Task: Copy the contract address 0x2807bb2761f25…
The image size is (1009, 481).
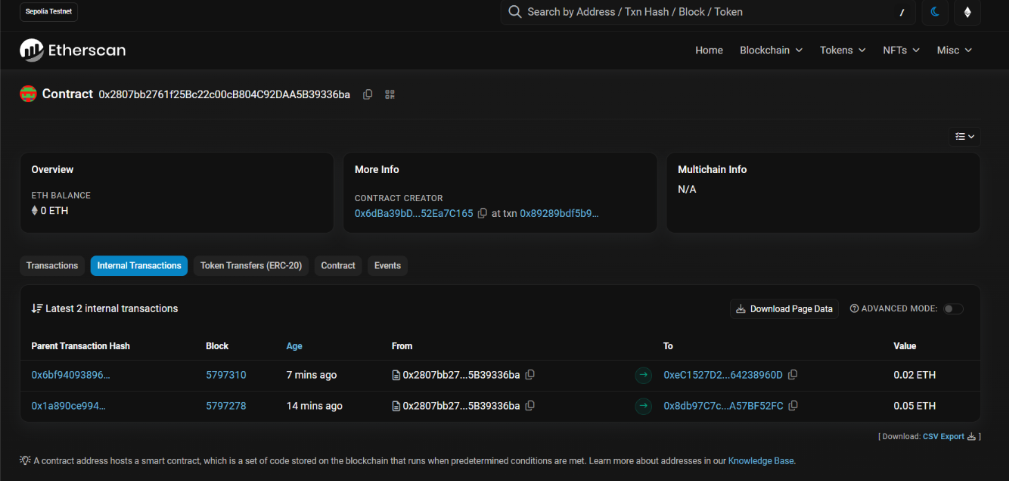Action: point(367,95)
